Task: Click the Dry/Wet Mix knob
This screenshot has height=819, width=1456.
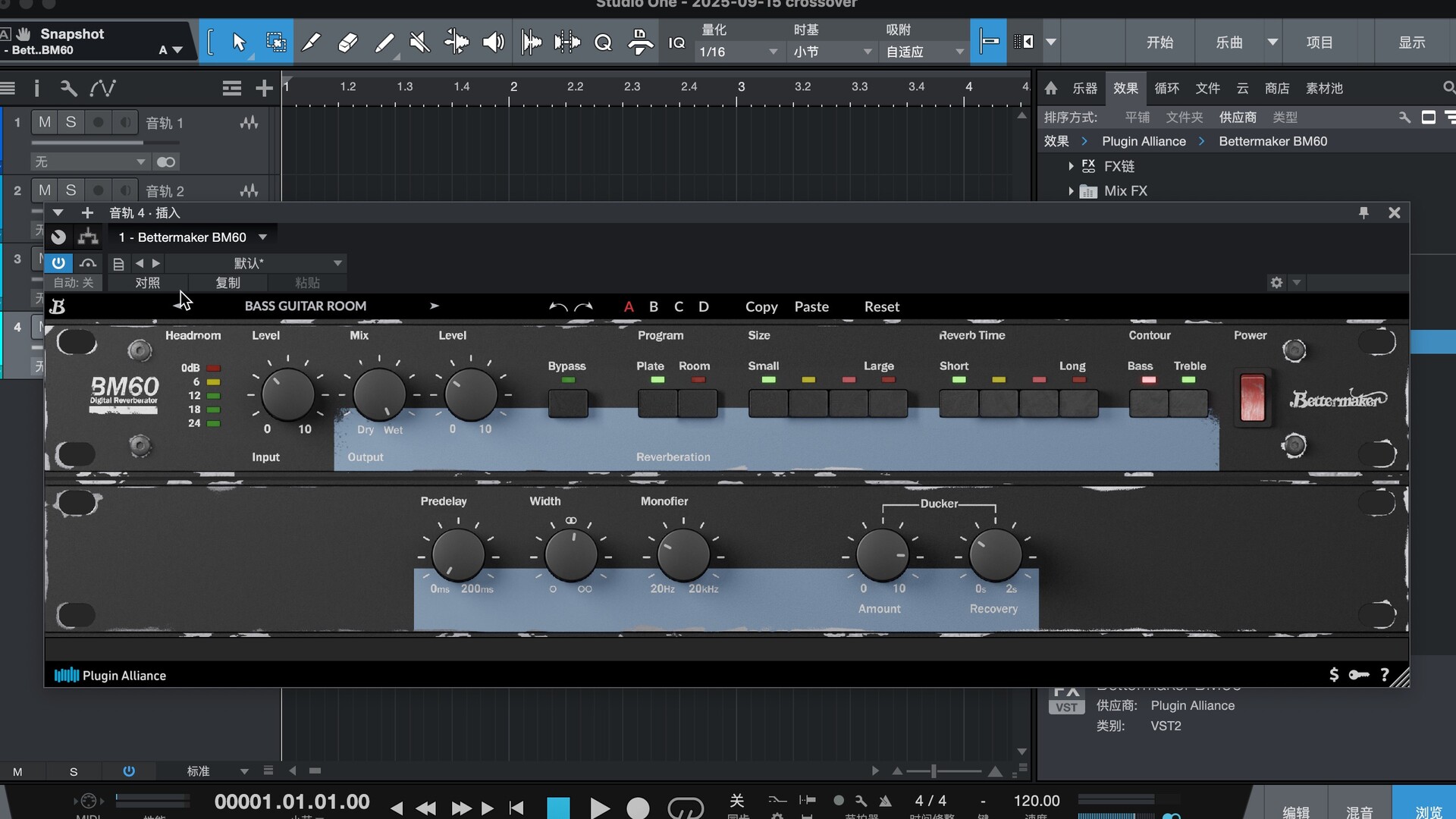Action: [379, 394]
